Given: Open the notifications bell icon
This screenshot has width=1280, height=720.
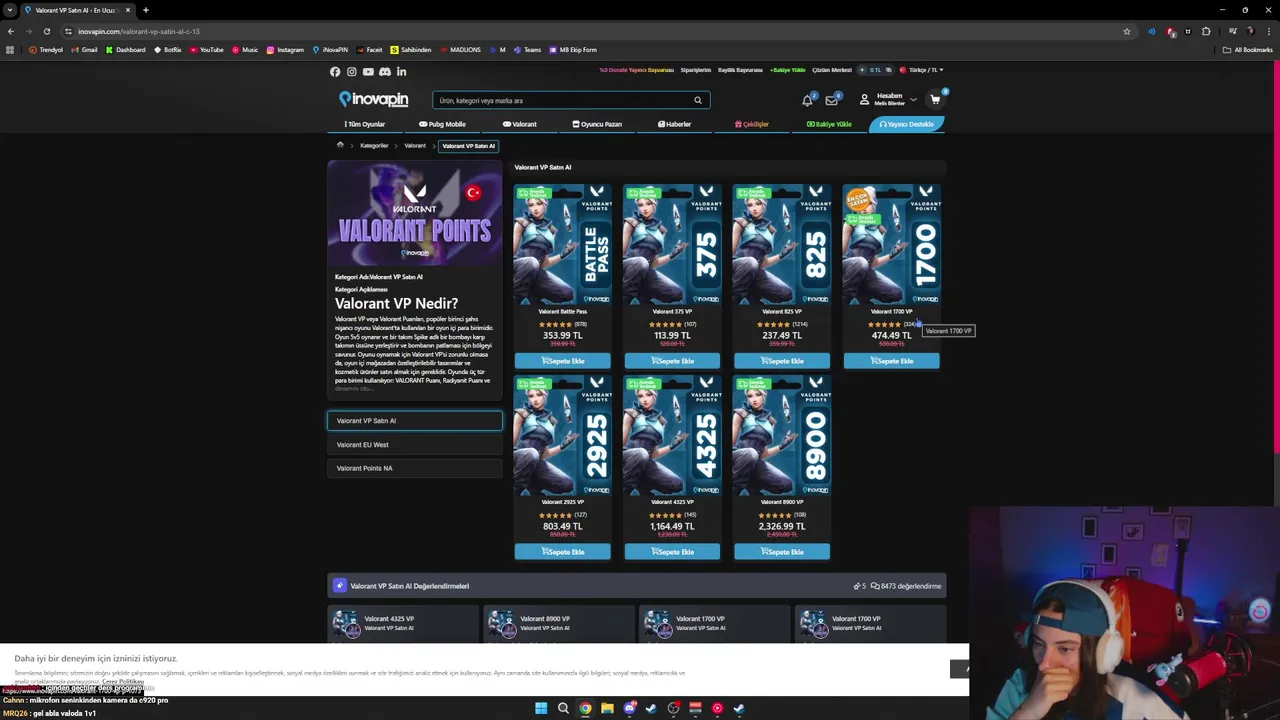Looking at the screenshot, I should point(807,100).
